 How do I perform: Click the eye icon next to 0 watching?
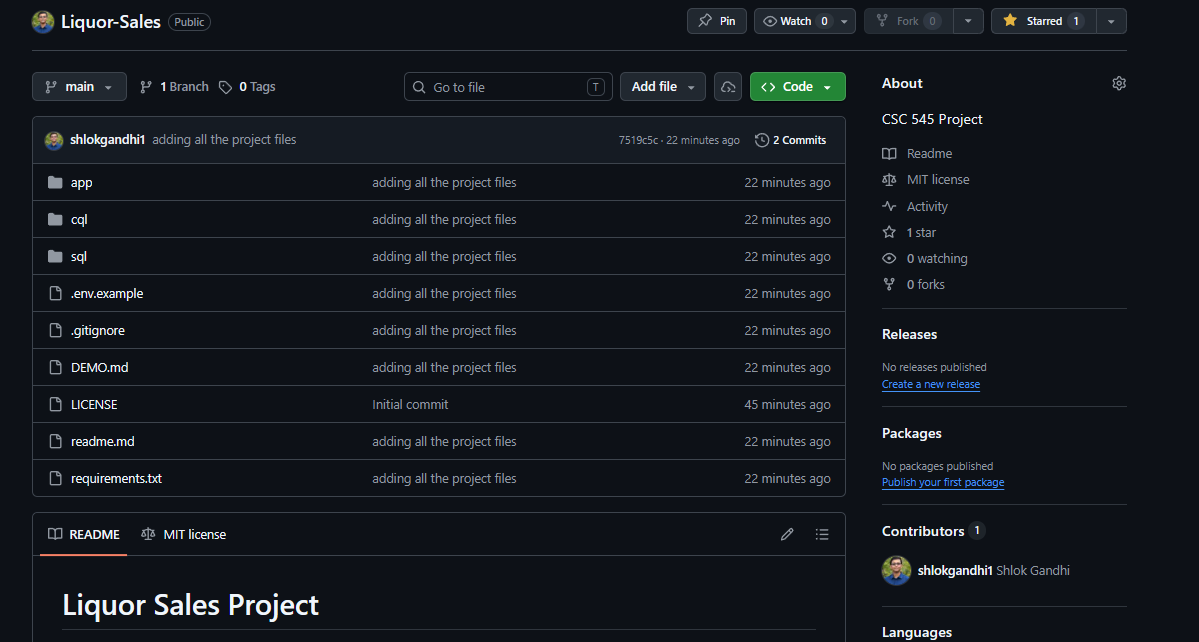[889, 258]
